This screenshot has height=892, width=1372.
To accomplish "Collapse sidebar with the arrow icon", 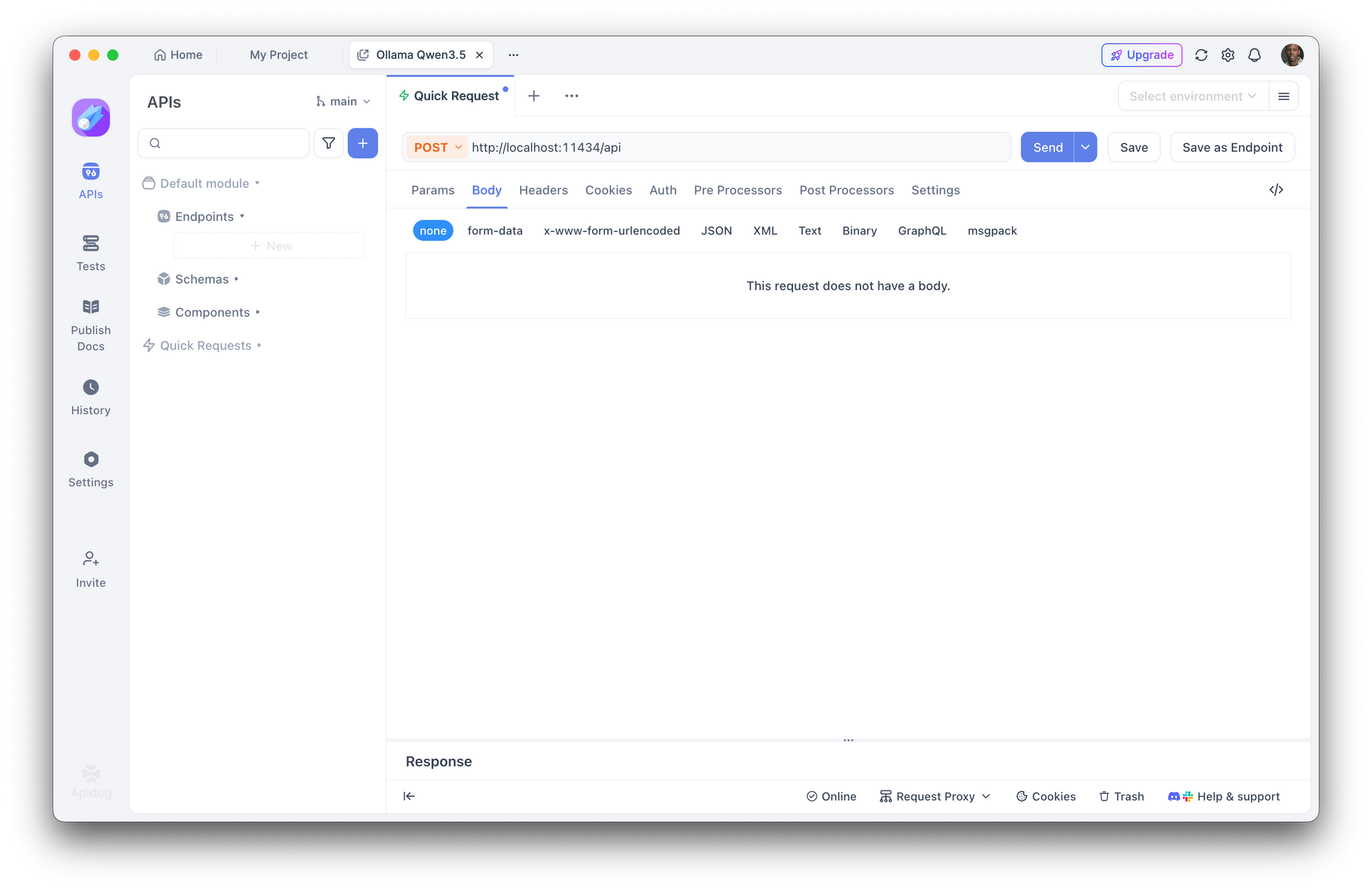I will click(410, 796).
